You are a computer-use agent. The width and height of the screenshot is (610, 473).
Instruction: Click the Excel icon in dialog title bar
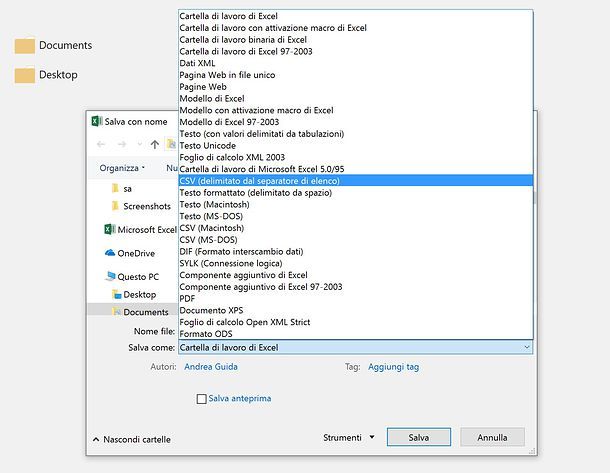click(x=96, y=121)
